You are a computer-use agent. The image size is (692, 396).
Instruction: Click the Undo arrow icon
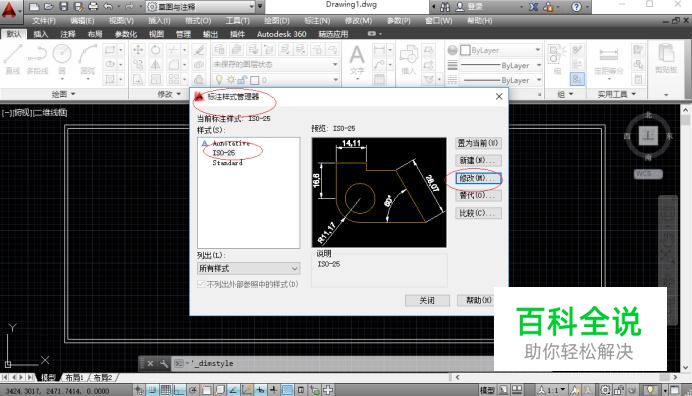[x=108, y=7]
